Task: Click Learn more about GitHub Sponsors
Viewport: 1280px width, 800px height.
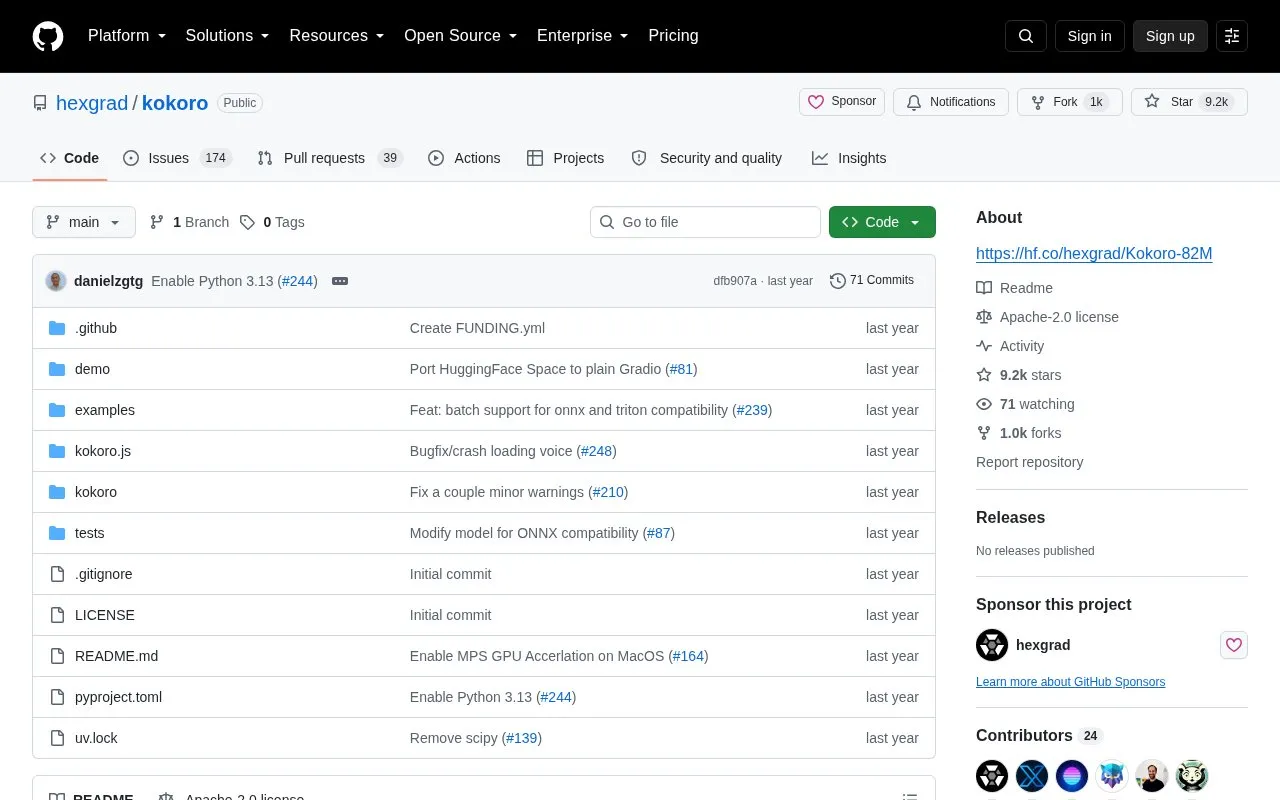Action: click(x=1070, y=682)
